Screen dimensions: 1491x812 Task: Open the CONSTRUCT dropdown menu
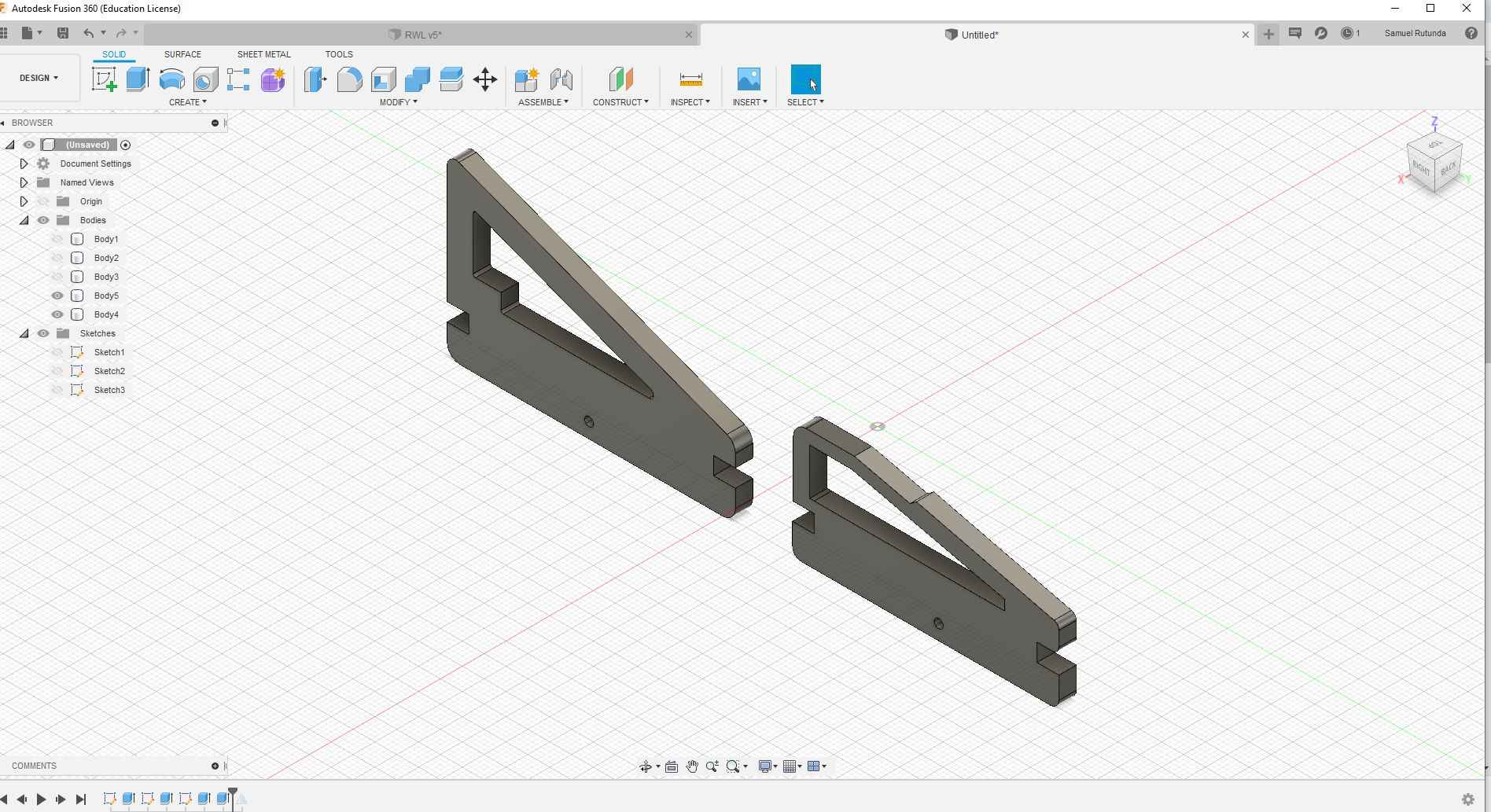tap(620, 102)
